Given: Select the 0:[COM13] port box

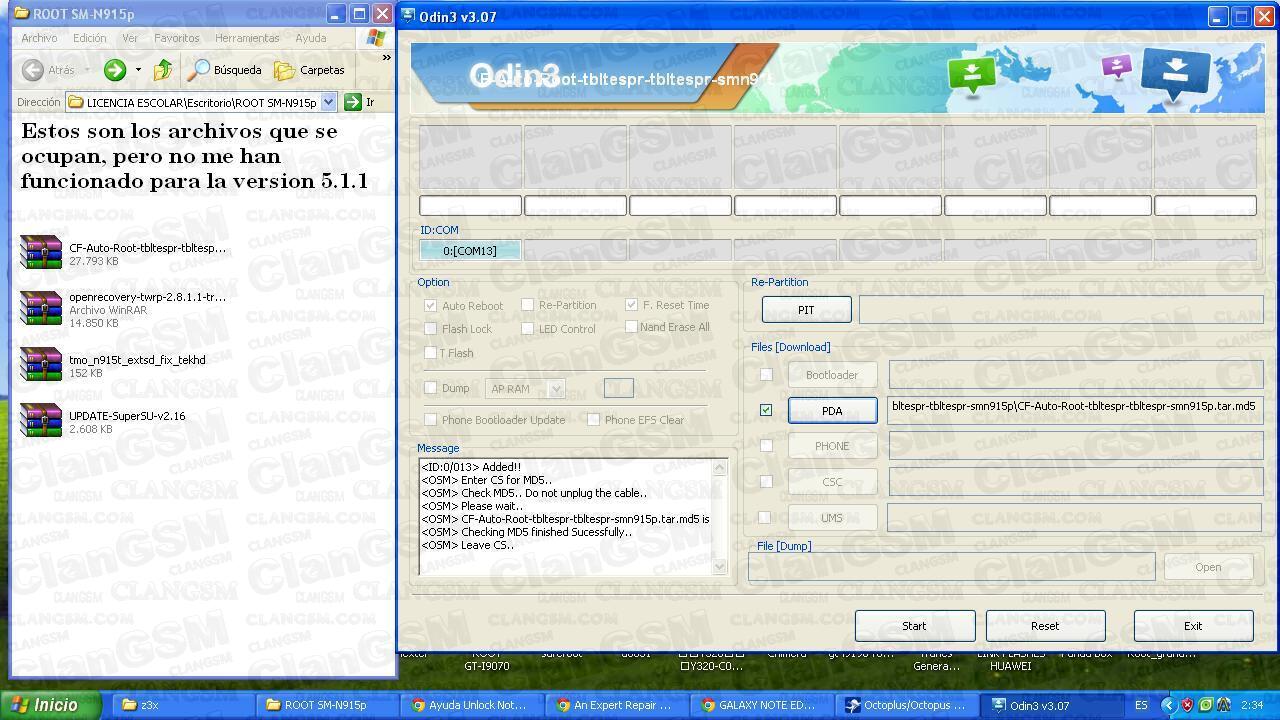Looking at the screenshot, I should 470,250.
